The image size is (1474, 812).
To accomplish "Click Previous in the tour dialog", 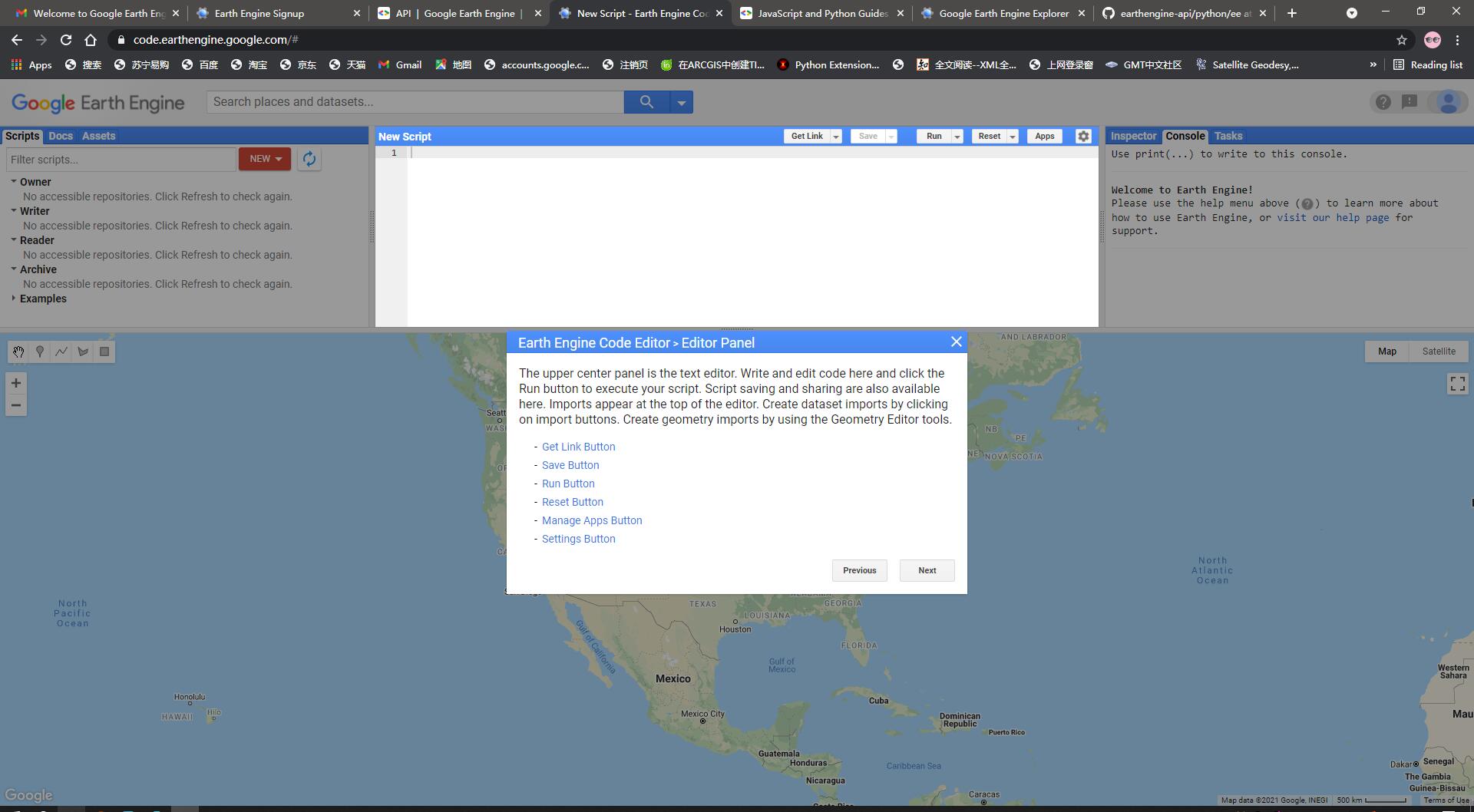I will (x=860, y=570).
